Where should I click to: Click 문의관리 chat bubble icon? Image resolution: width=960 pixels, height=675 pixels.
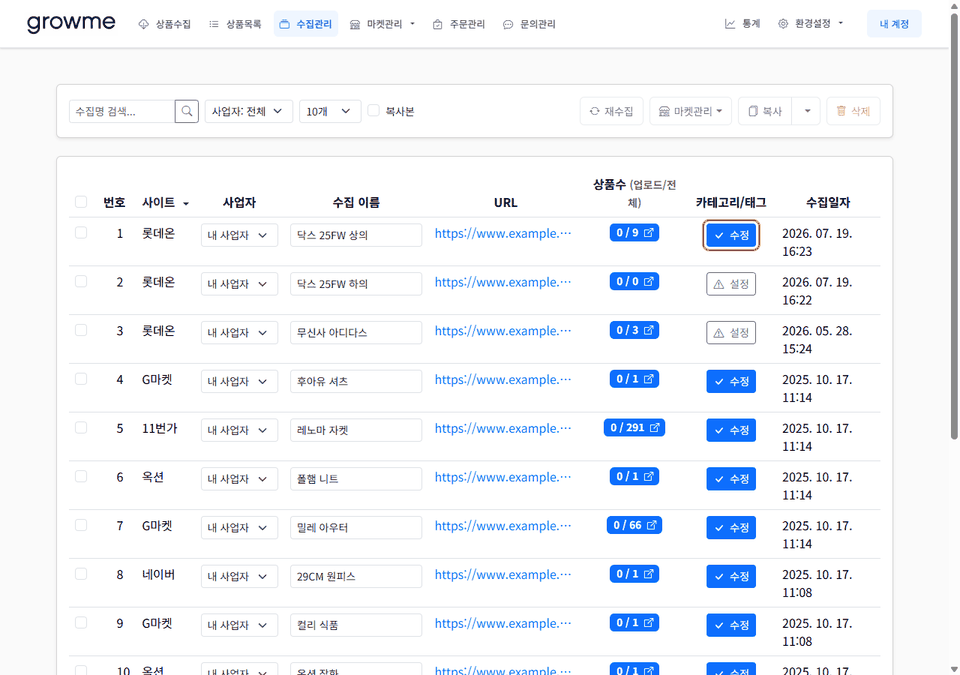[508, 25]
